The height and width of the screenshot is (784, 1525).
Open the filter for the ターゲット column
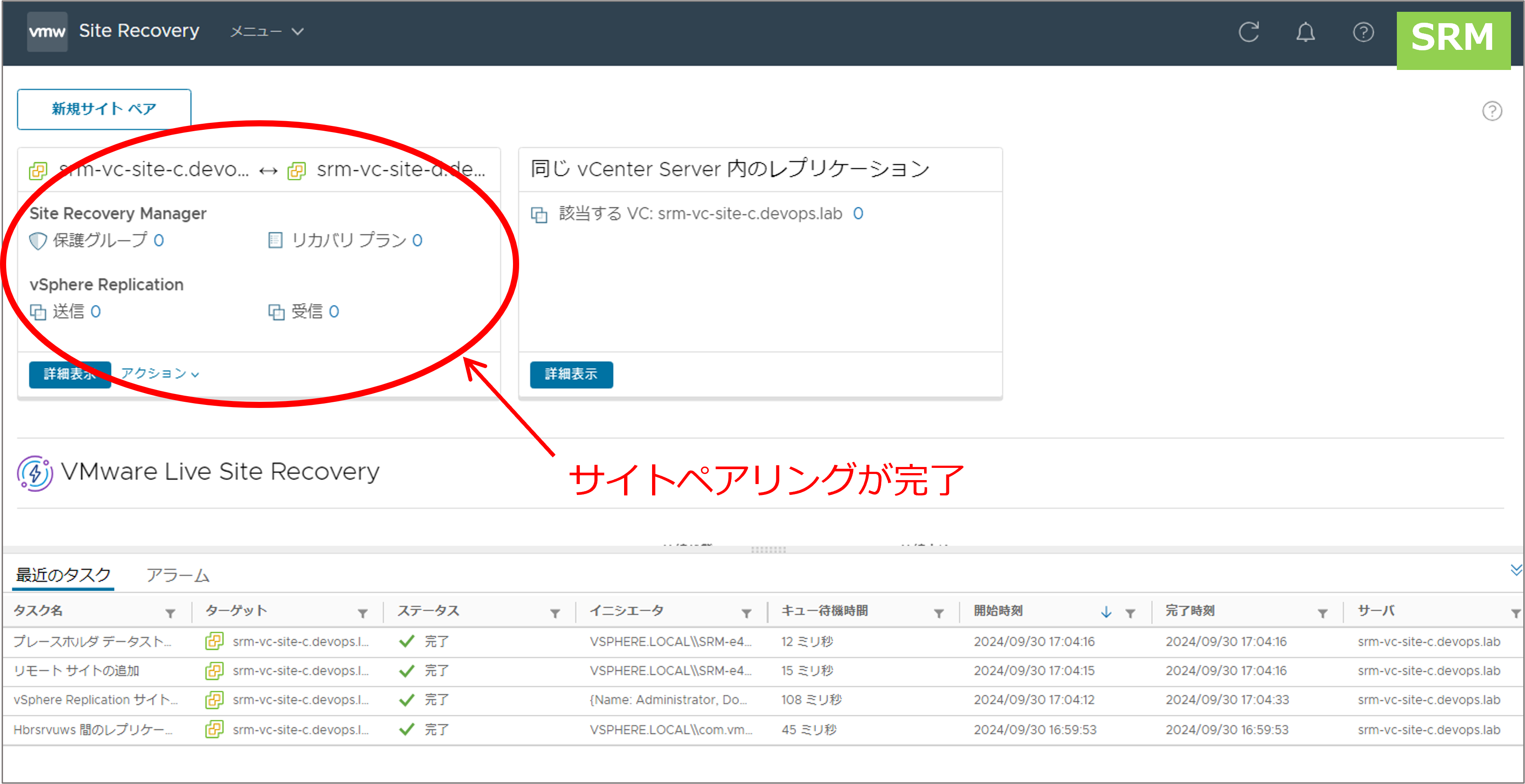363,613
